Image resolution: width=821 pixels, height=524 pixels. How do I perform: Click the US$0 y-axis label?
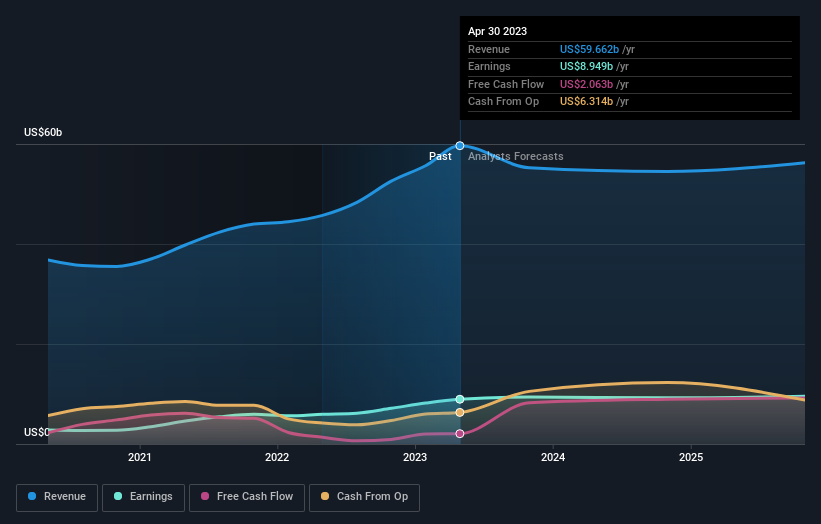[36, 432]
